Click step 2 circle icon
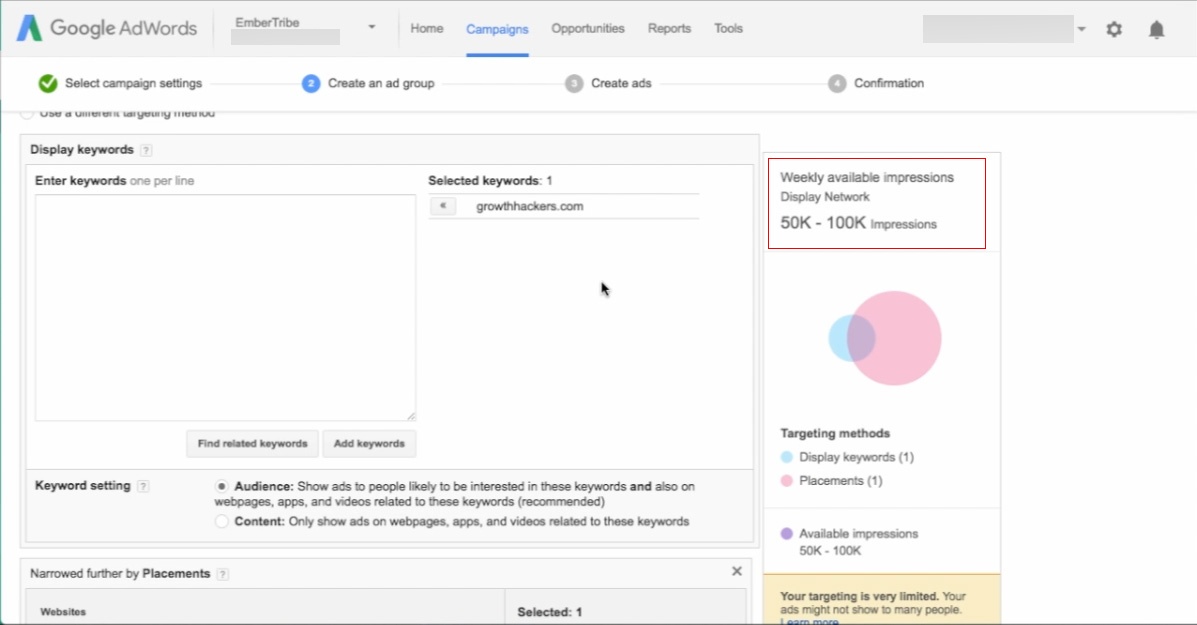The image size is (1197, 625). click(x=311, y=83)
